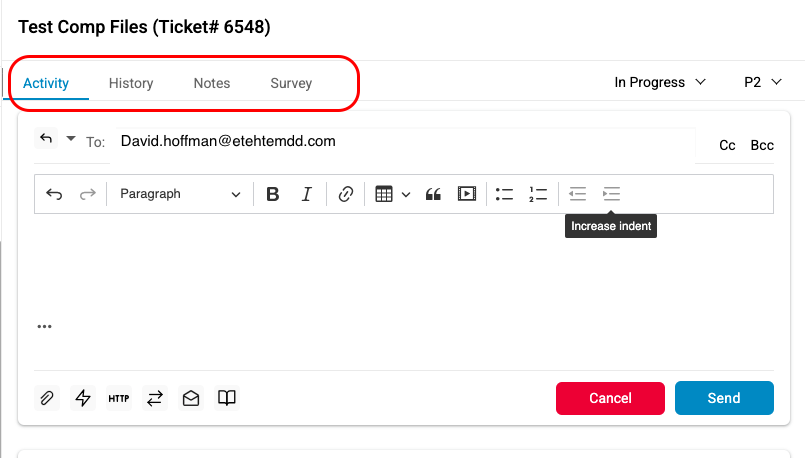Open the P2 priority dropdown
This screenshot has height=458, width=805.
pos(762,82)
